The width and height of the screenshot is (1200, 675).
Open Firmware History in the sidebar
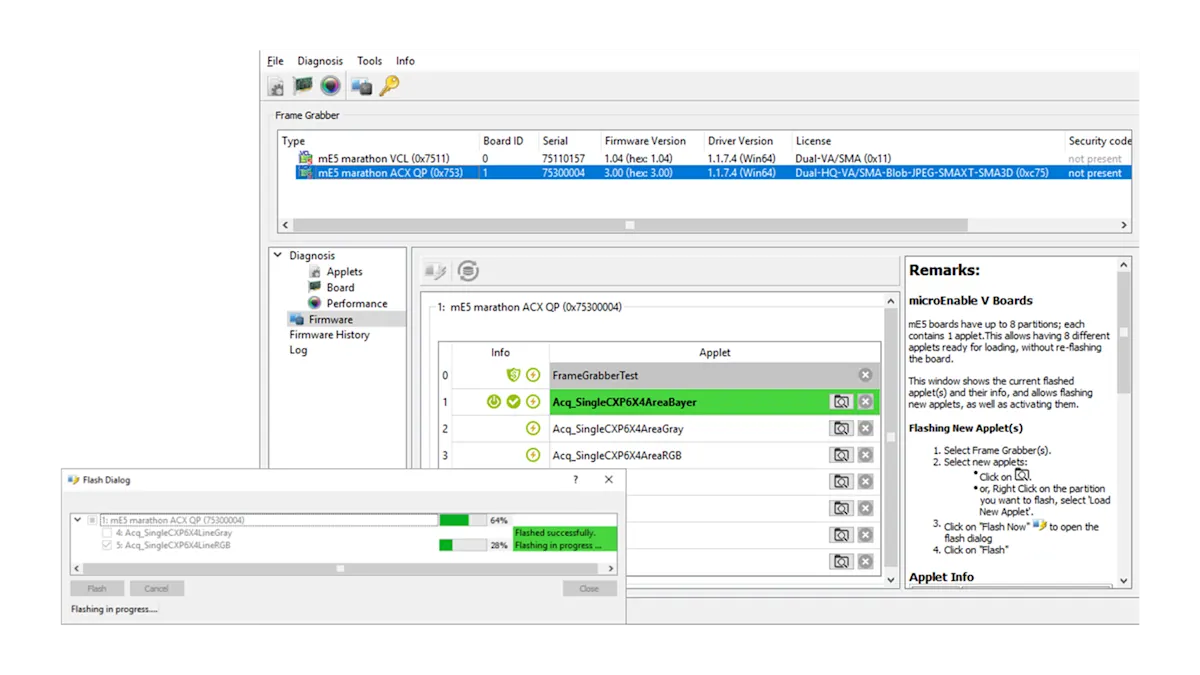click(329, 335)
